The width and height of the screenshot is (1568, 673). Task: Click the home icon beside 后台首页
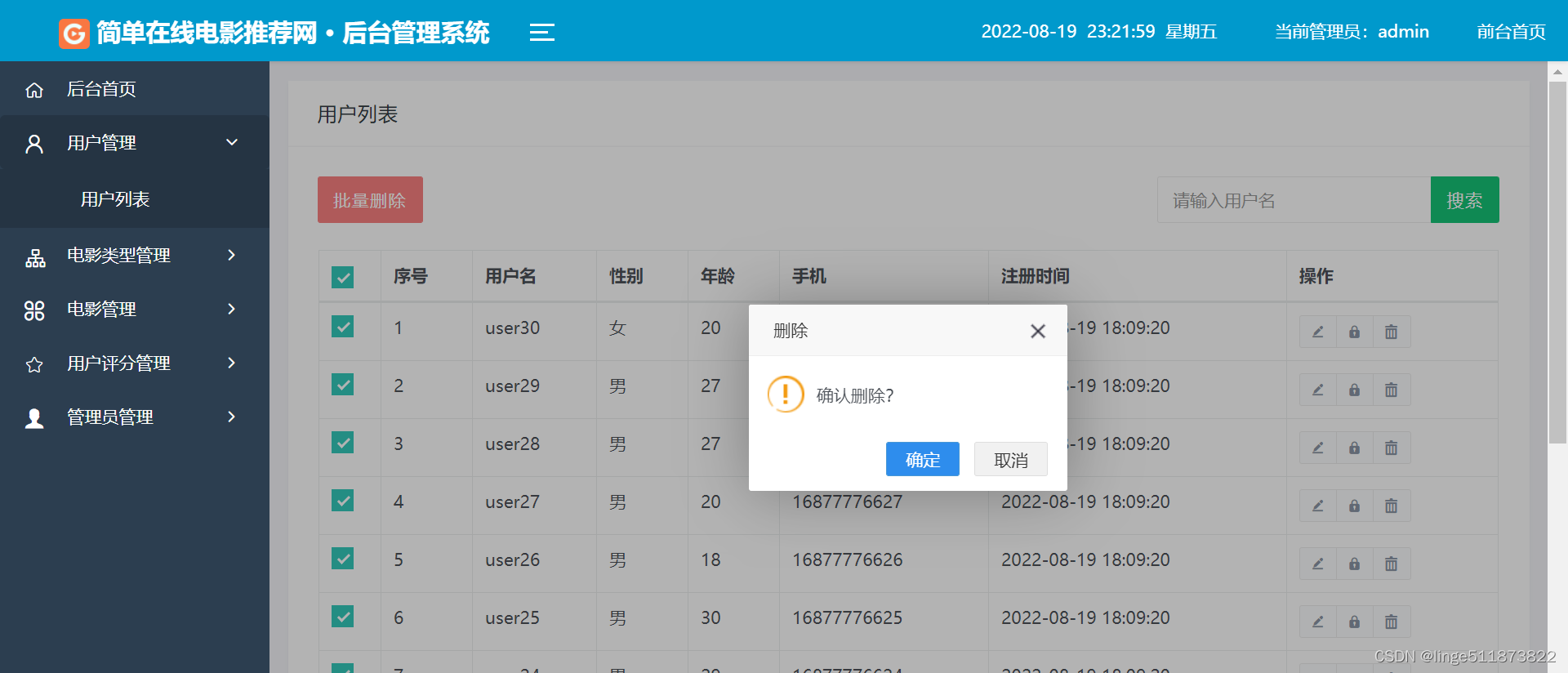coord(34,90)
